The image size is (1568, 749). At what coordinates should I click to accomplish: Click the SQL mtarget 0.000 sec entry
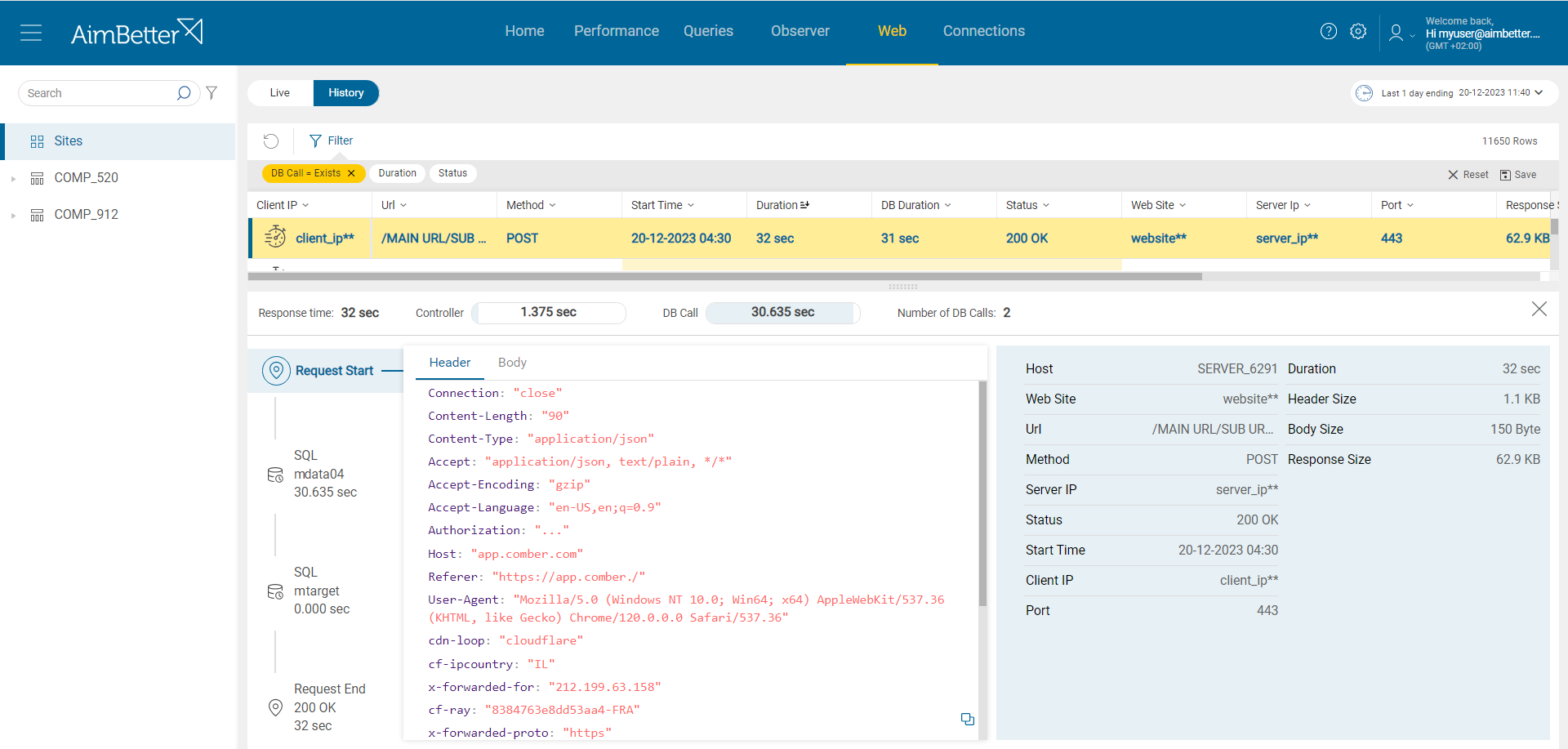[322, 591]
